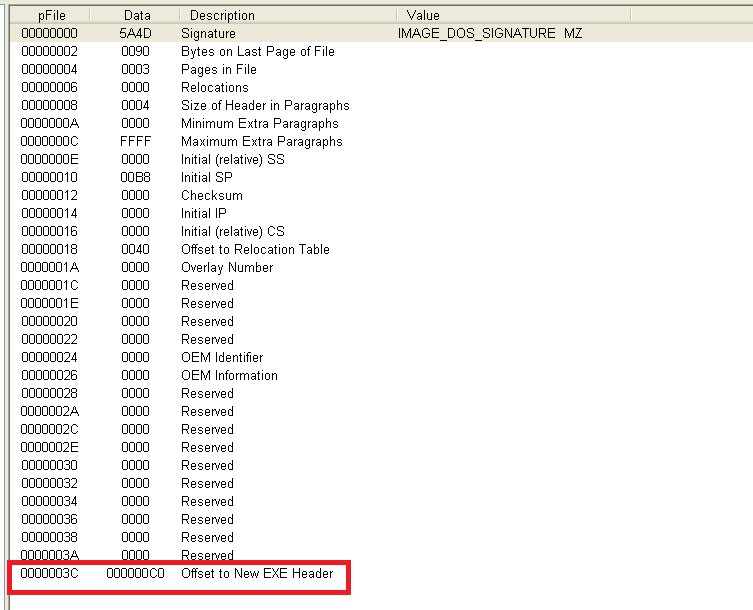Click file offset 00000000
Image resolution: width=753 pixels, height=610 pixels.
coord(49,34)
